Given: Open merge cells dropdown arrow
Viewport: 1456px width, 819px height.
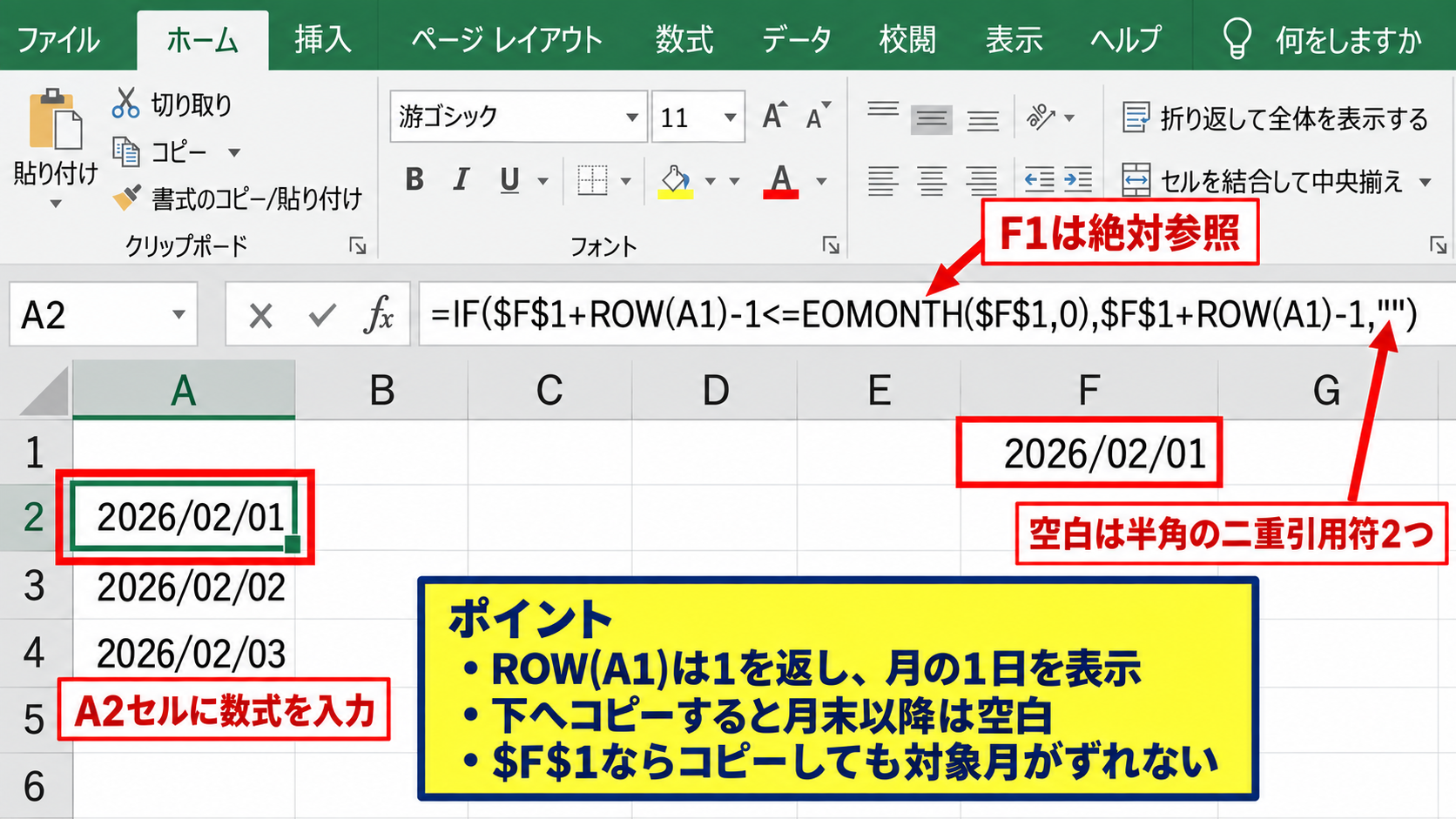Looking at the screenshot, I should pyautogui.click(x=1426, y=182).
